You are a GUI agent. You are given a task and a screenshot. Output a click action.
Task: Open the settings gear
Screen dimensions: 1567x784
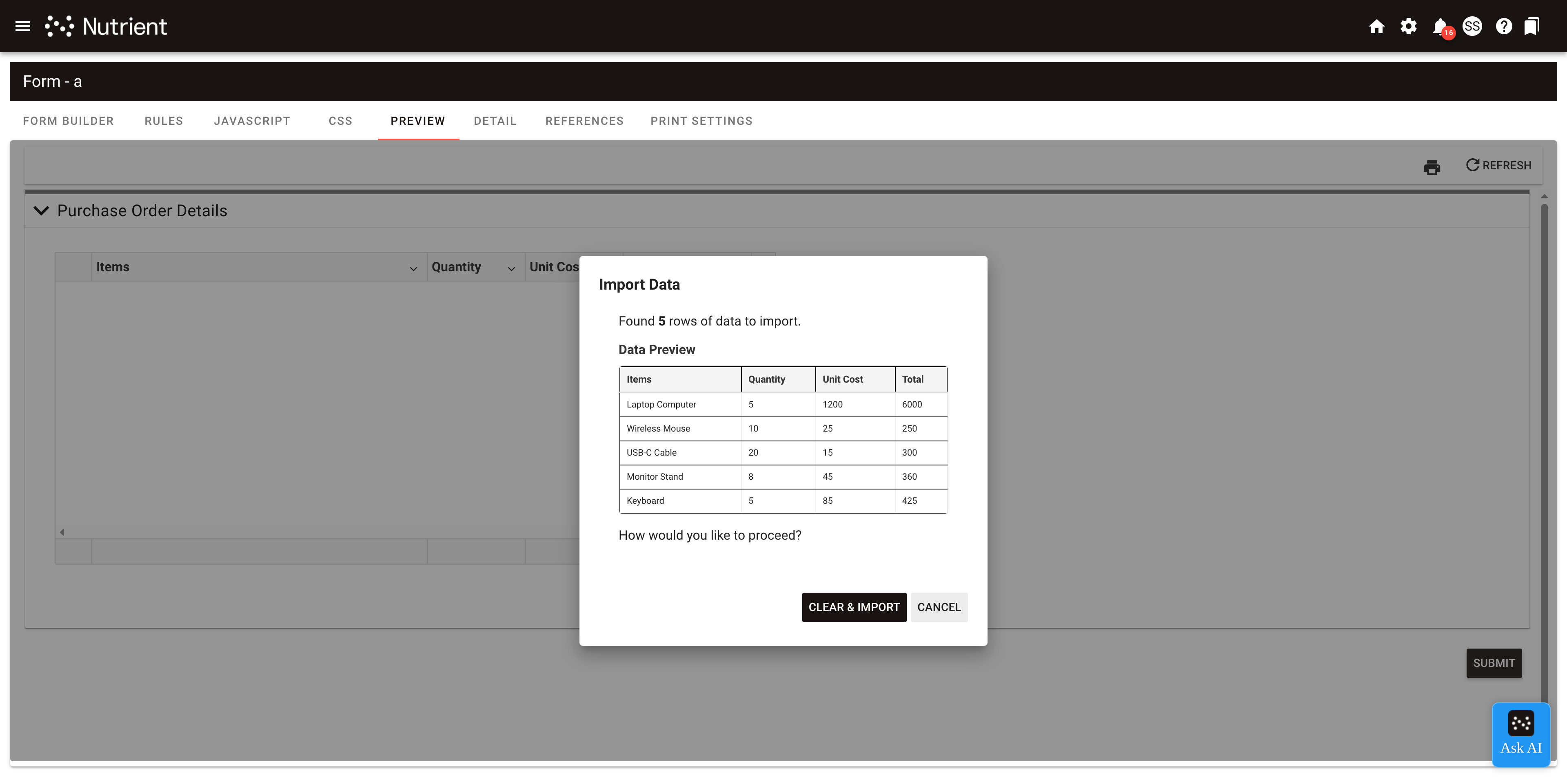1408,26
